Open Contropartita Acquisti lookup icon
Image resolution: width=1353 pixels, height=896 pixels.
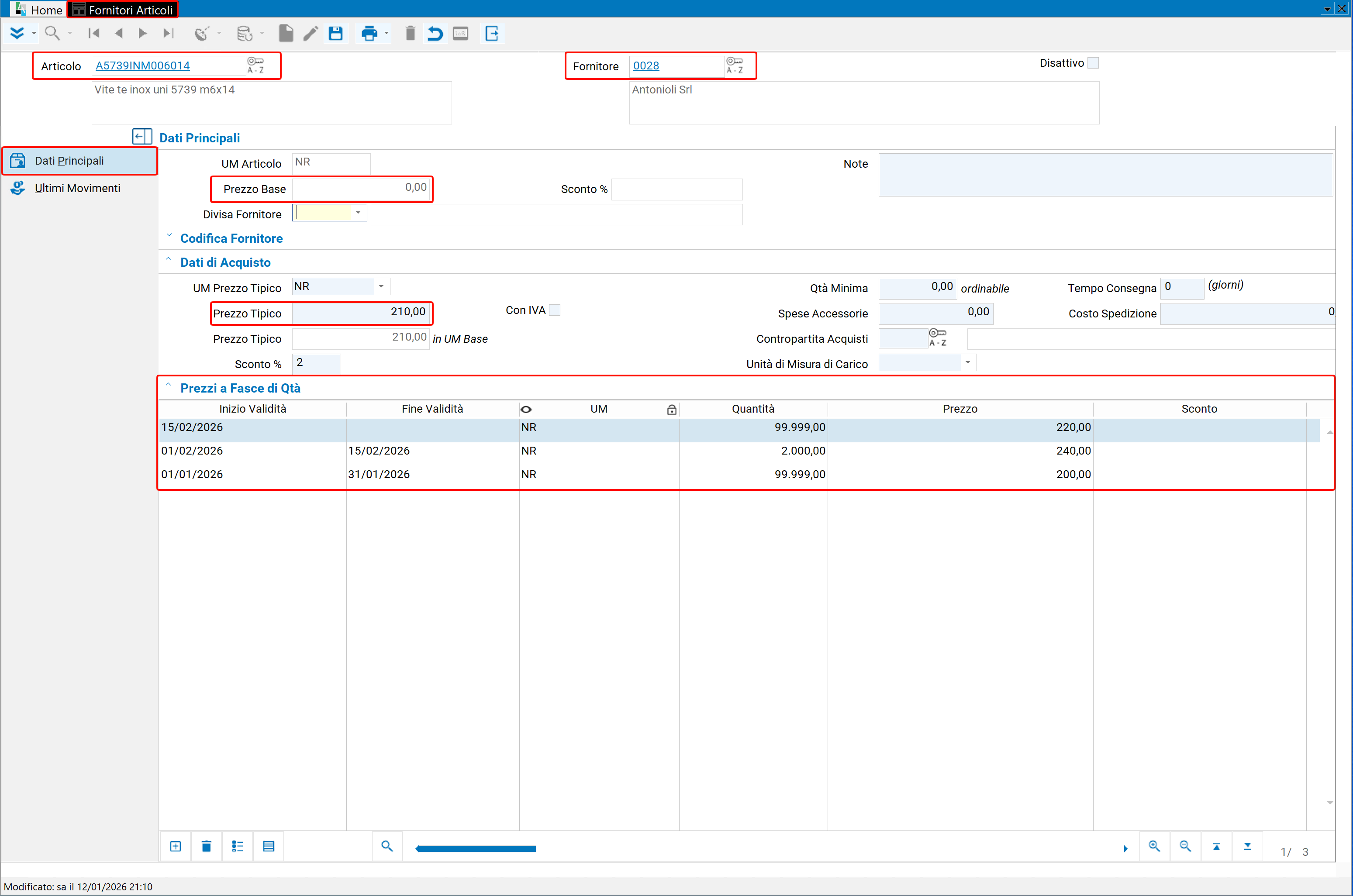938,337
